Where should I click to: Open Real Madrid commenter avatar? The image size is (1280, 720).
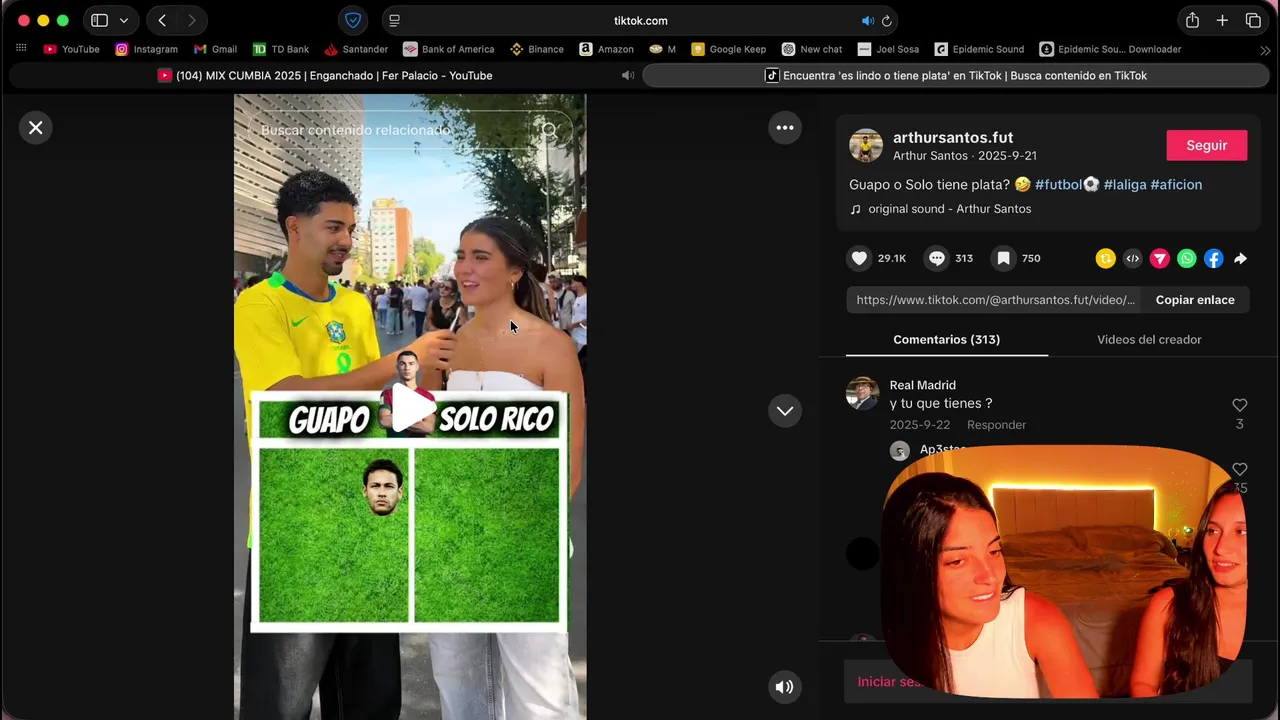(x=863, y=393)
